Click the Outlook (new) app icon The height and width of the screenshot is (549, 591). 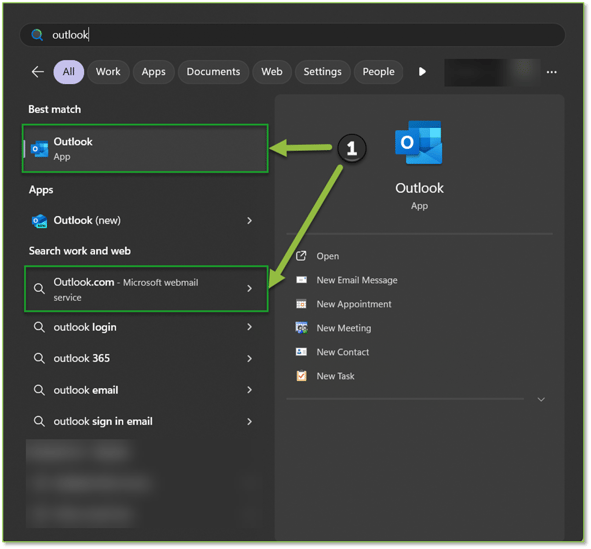(x=40, y=221)
